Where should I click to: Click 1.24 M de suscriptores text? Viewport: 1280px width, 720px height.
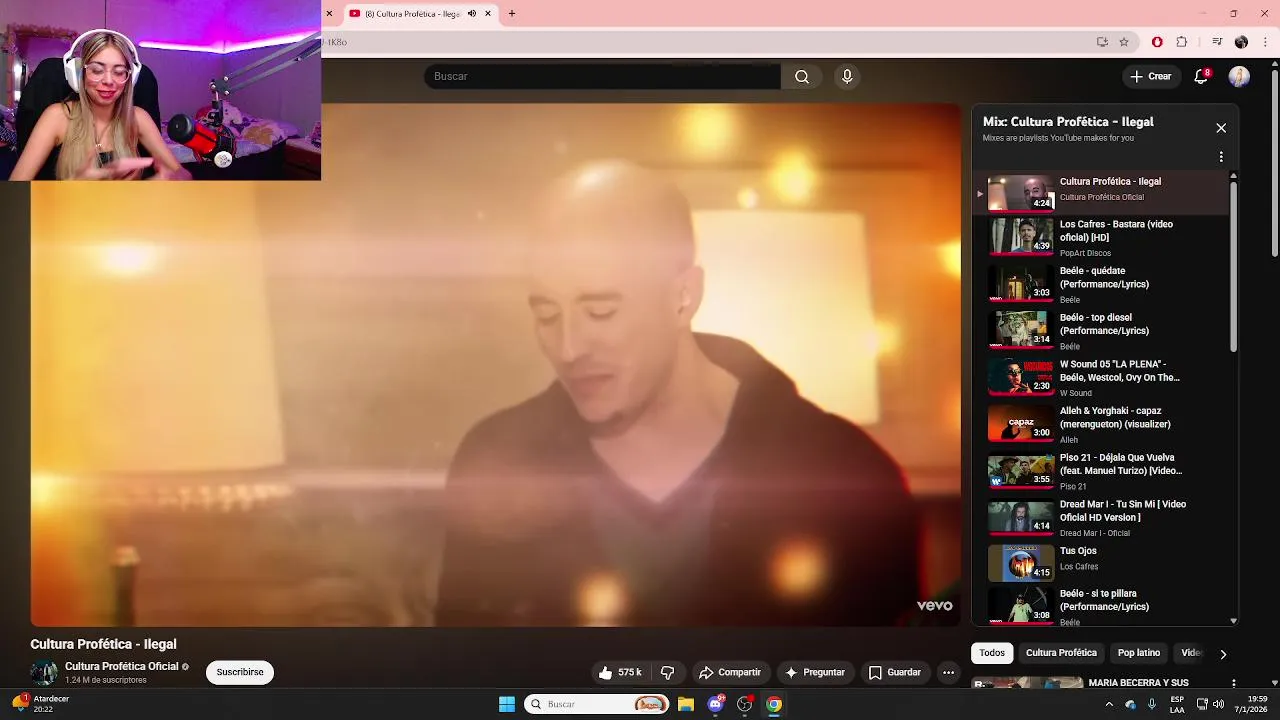106,680
